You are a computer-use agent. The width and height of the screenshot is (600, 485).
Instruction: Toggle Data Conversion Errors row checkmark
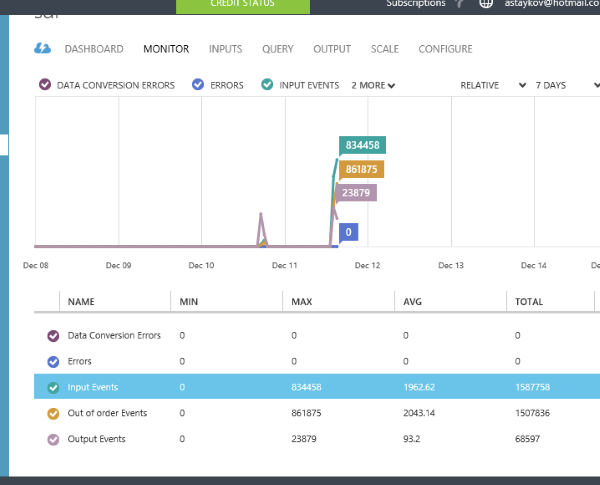pos(53,336)
